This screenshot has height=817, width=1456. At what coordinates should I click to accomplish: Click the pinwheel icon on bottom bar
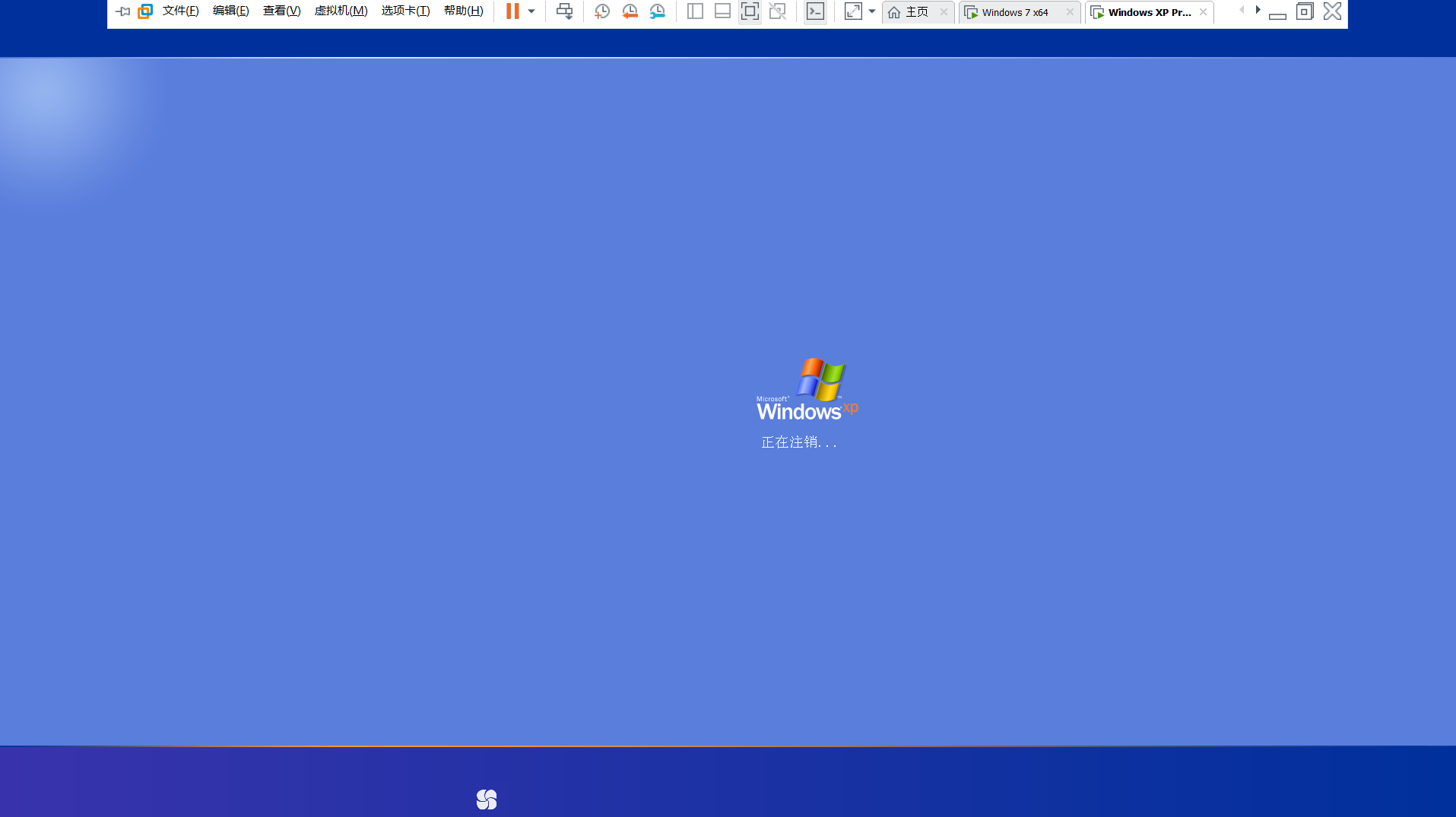pyautogui.click(x=487, y=800)
